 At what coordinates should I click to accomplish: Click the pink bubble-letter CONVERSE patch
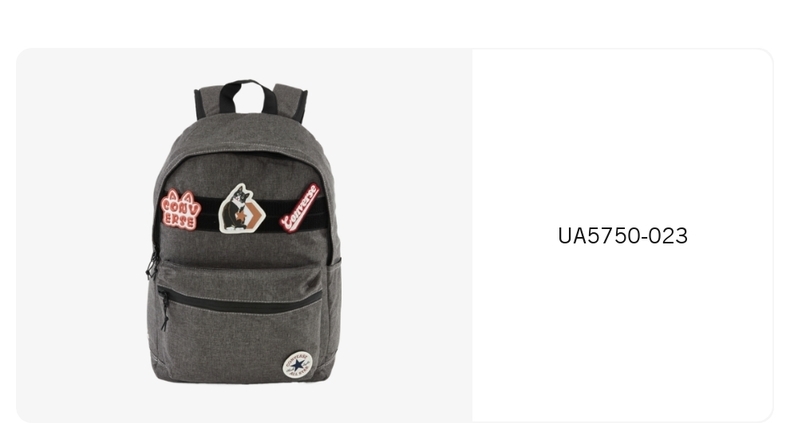[x=181, y=210]
